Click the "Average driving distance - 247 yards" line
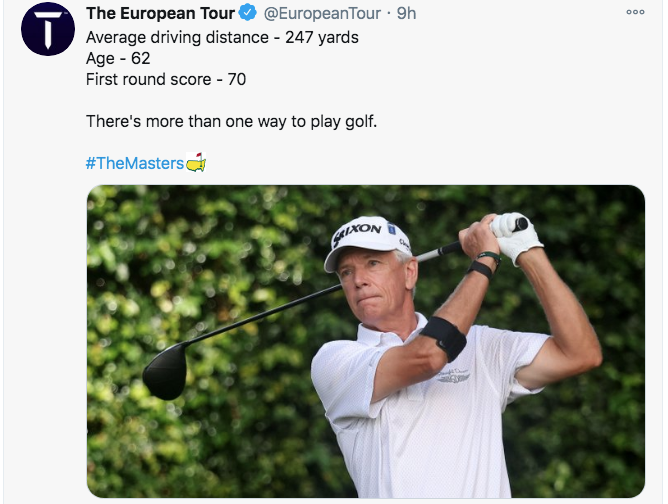 pyautogui.click(x=222, y=38)
